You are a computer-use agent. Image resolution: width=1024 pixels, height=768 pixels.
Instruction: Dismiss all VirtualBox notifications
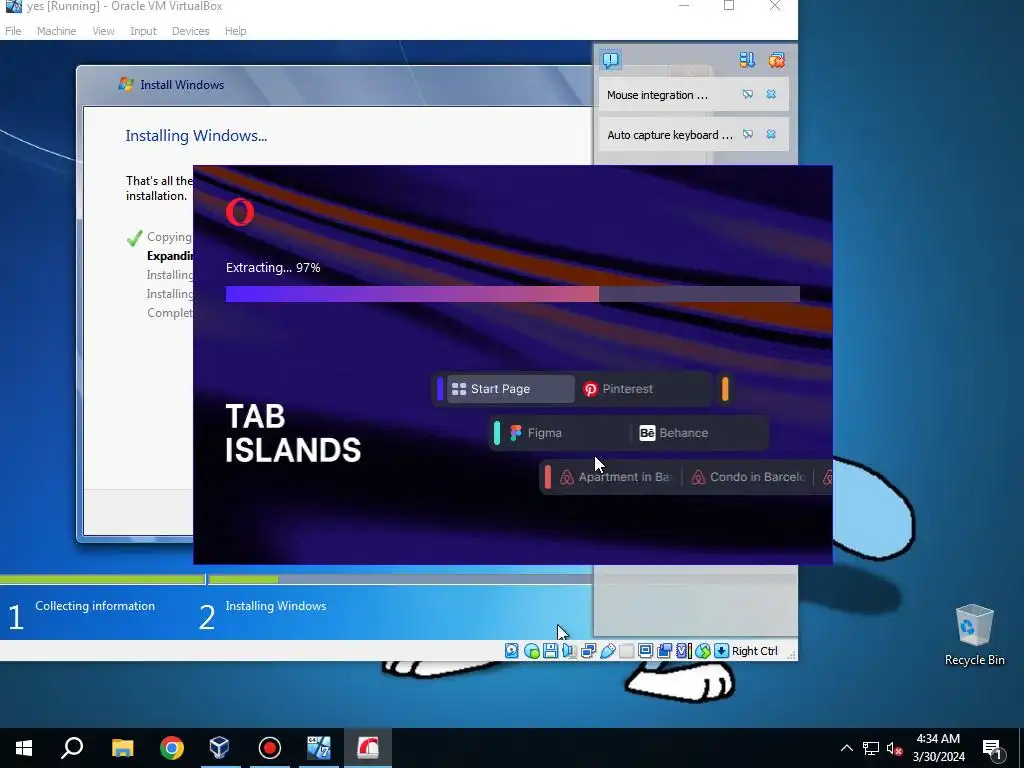click(x=776, y=60)
